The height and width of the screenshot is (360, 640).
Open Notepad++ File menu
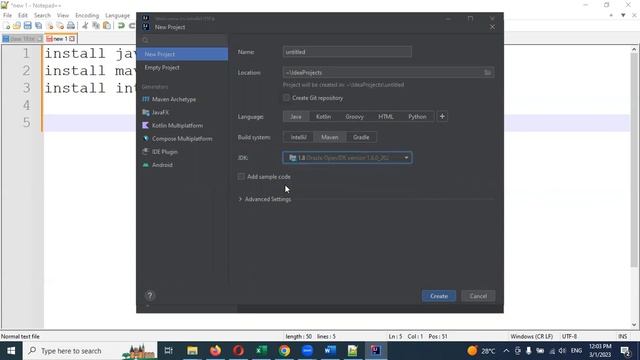tap(7, 16)
